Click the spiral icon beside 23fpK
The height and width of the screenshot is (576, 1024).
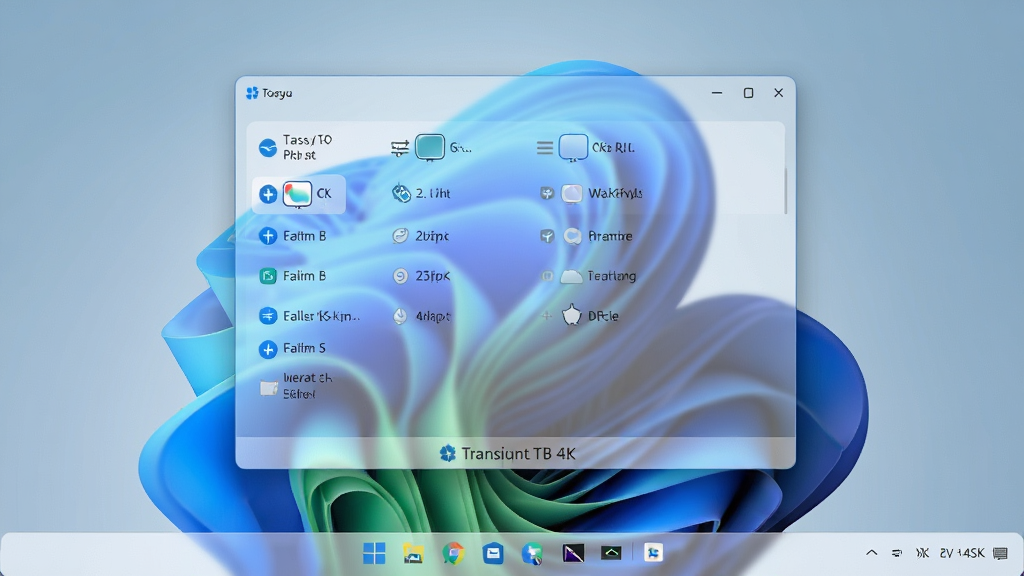pos(400,276)
